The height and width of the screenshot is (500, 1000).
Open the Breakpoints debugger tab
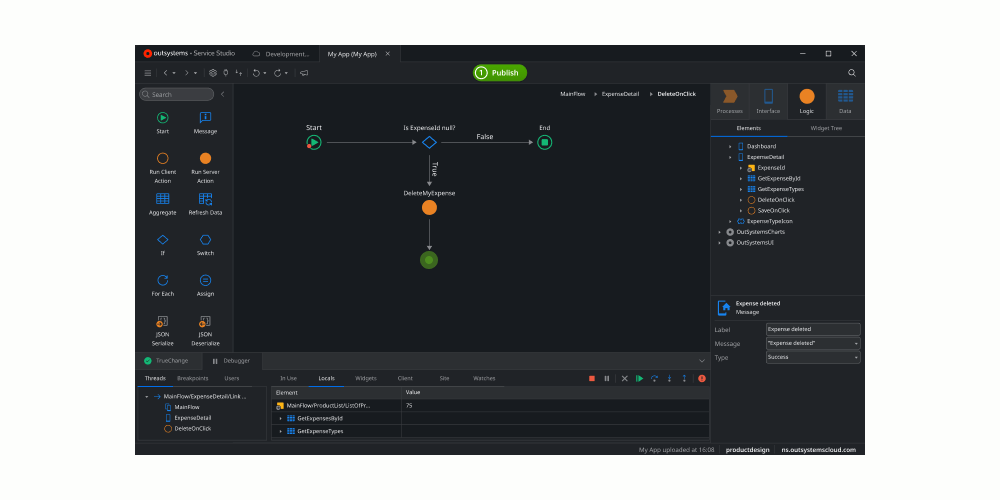click(x=193, y=378)
